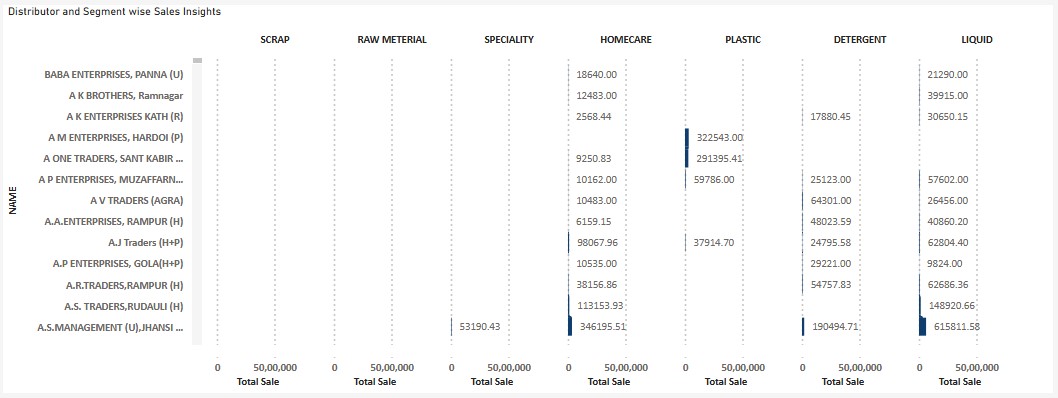Viewport: 1058px width, 398px height.
Task: Select distributor A K BROTHERS, Ramnagar
Action: (x=126, y=96)
